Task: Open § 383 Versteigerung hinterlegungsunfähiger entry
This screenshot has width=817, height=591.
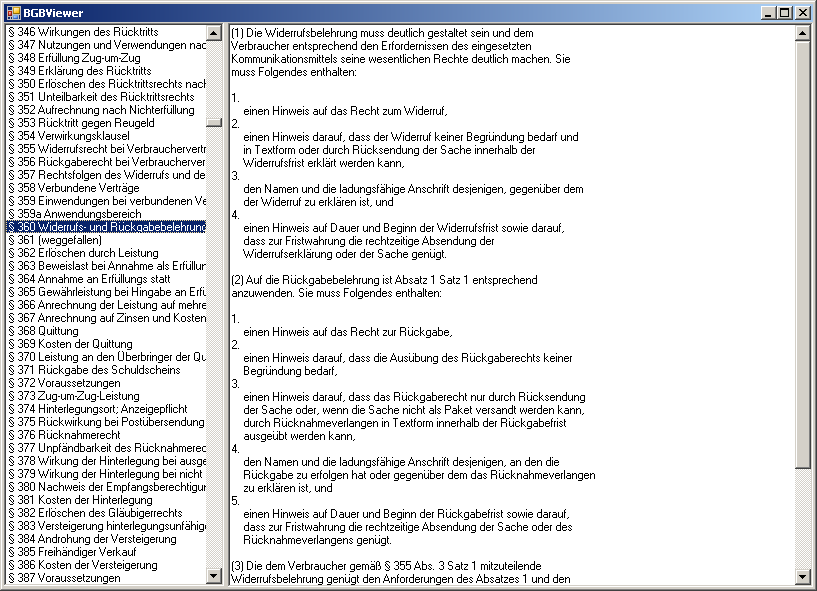Action: 106,527
